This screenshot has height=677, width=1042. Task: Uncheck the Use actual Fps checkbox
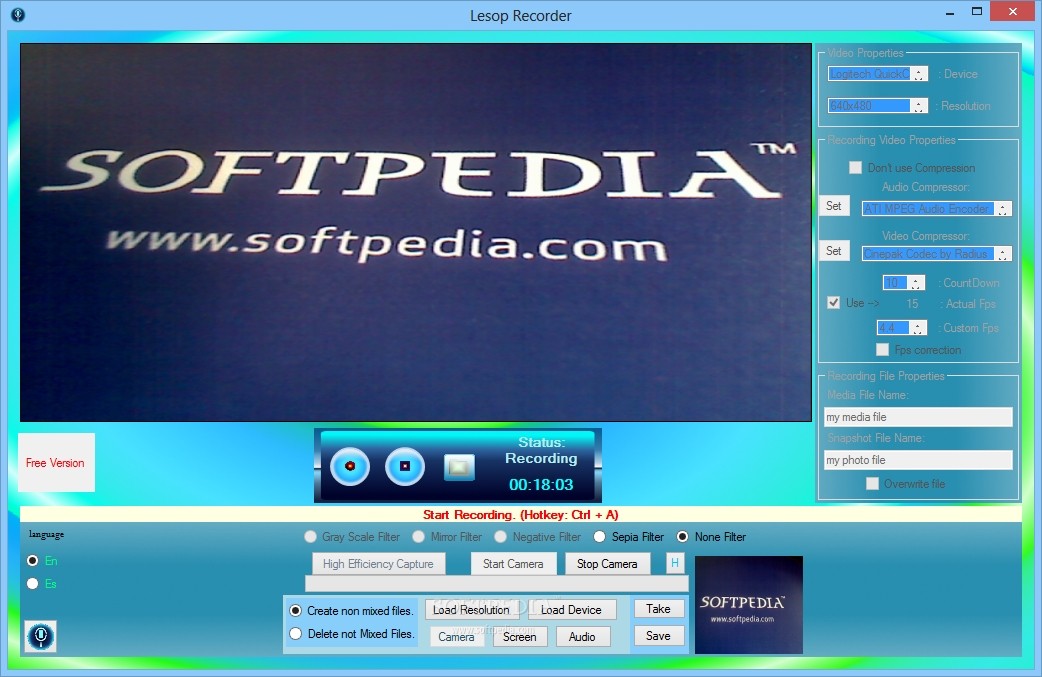pyautogui.click(x=833, y=302)
